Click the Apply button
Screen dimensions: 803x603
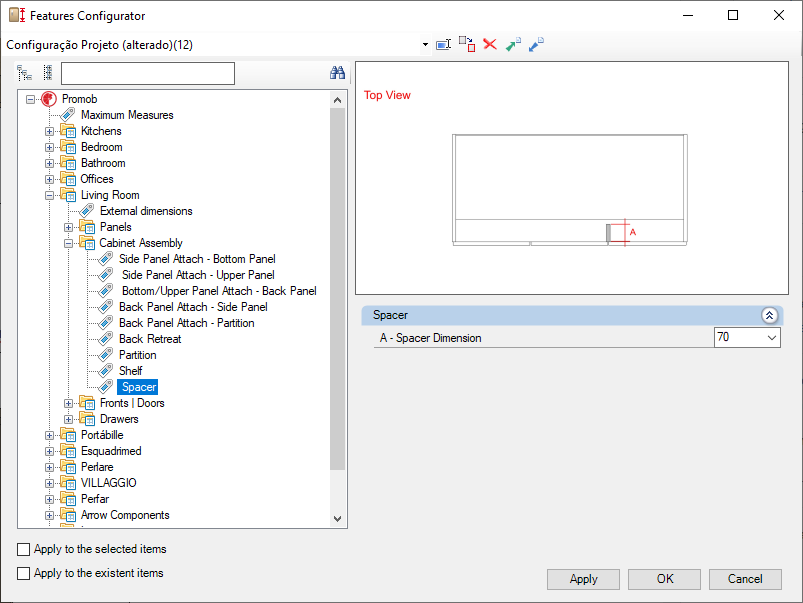click(583, 579)
